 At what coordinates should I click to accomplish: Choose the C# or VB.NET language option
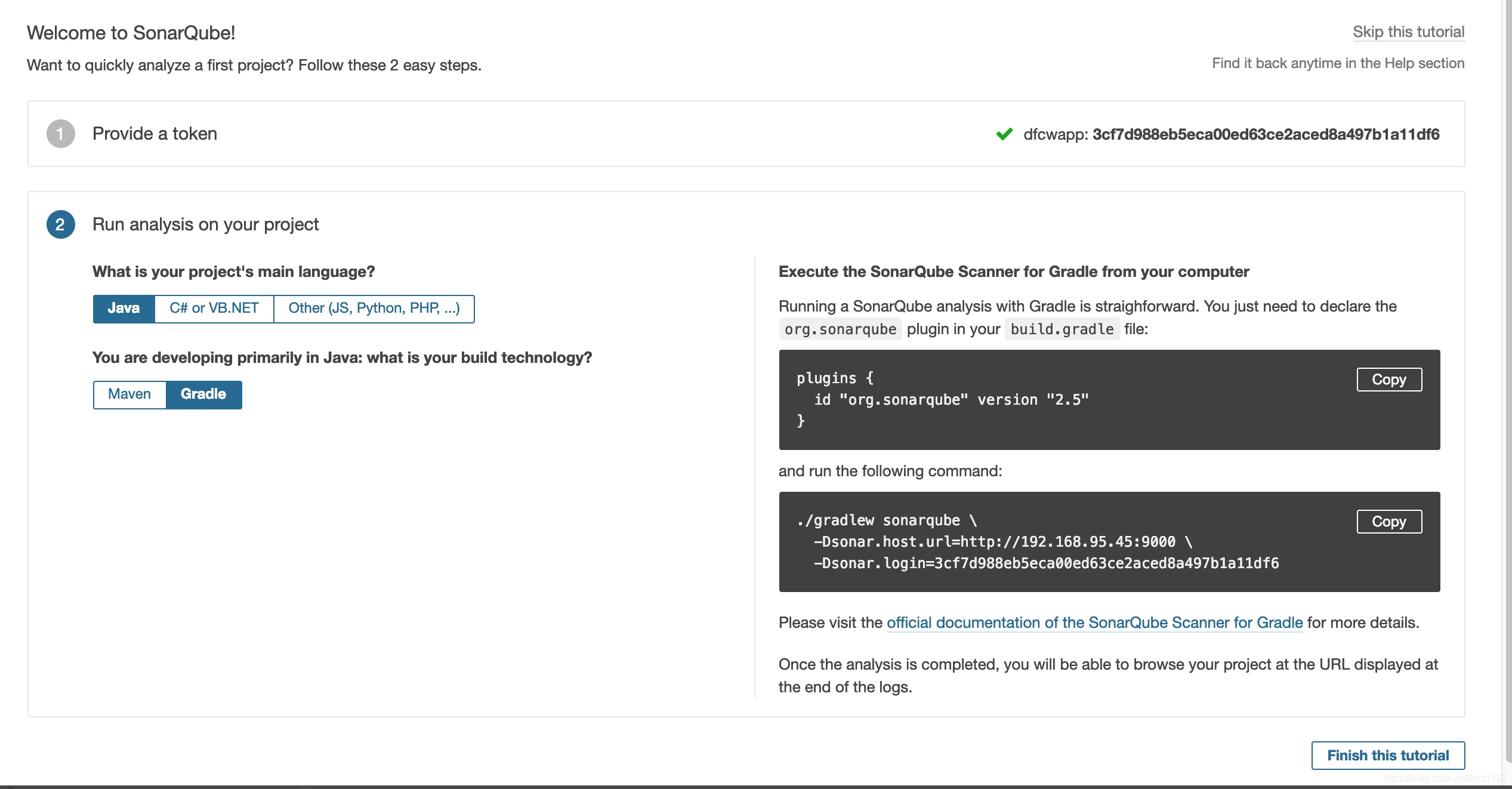click(x=214, y=309)
